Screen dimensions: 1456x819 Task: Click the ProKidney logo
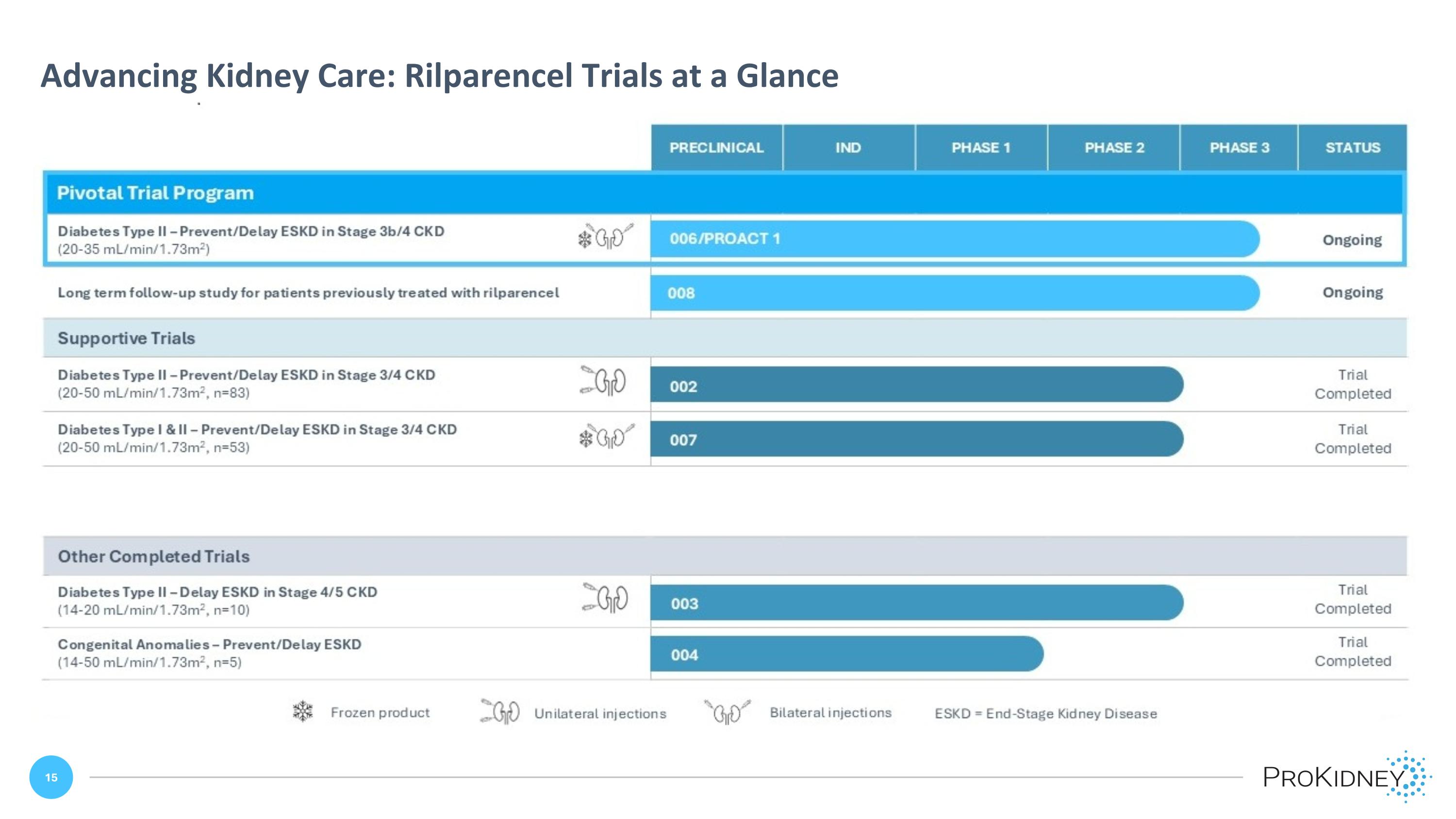pyautogui.click(x=1346, y=777)
